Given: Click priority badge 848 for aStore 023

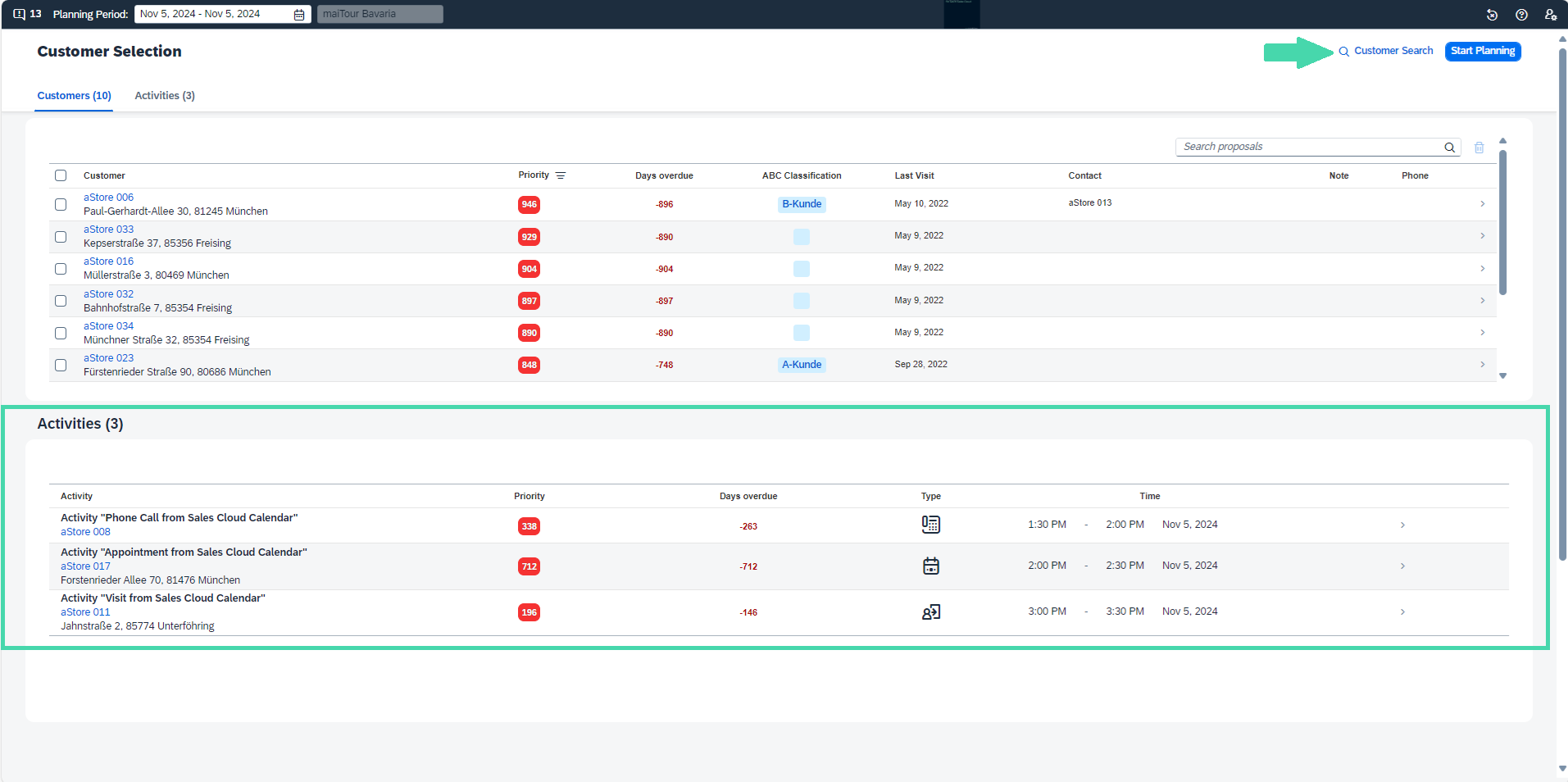Looking at the screenshot, I should 529,365.
